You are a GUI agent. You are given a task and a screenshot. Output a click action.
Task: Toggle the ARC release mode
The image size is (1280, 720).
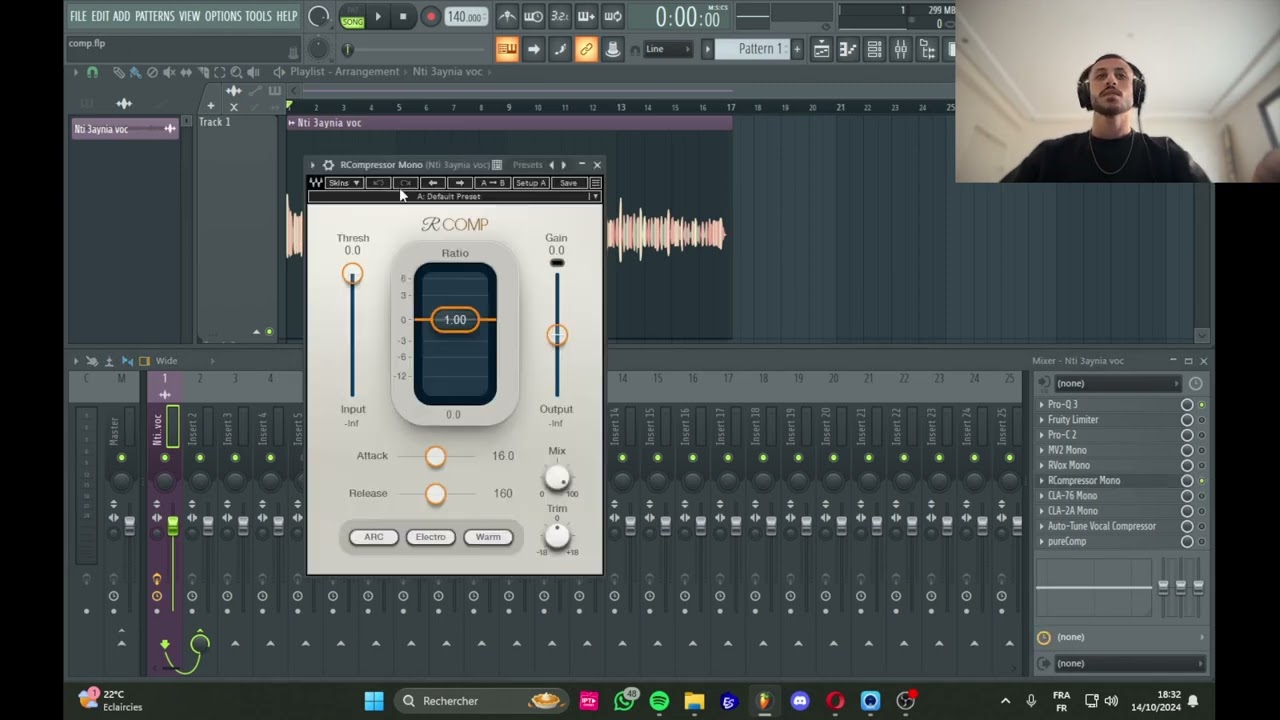(x=373, y=537)
